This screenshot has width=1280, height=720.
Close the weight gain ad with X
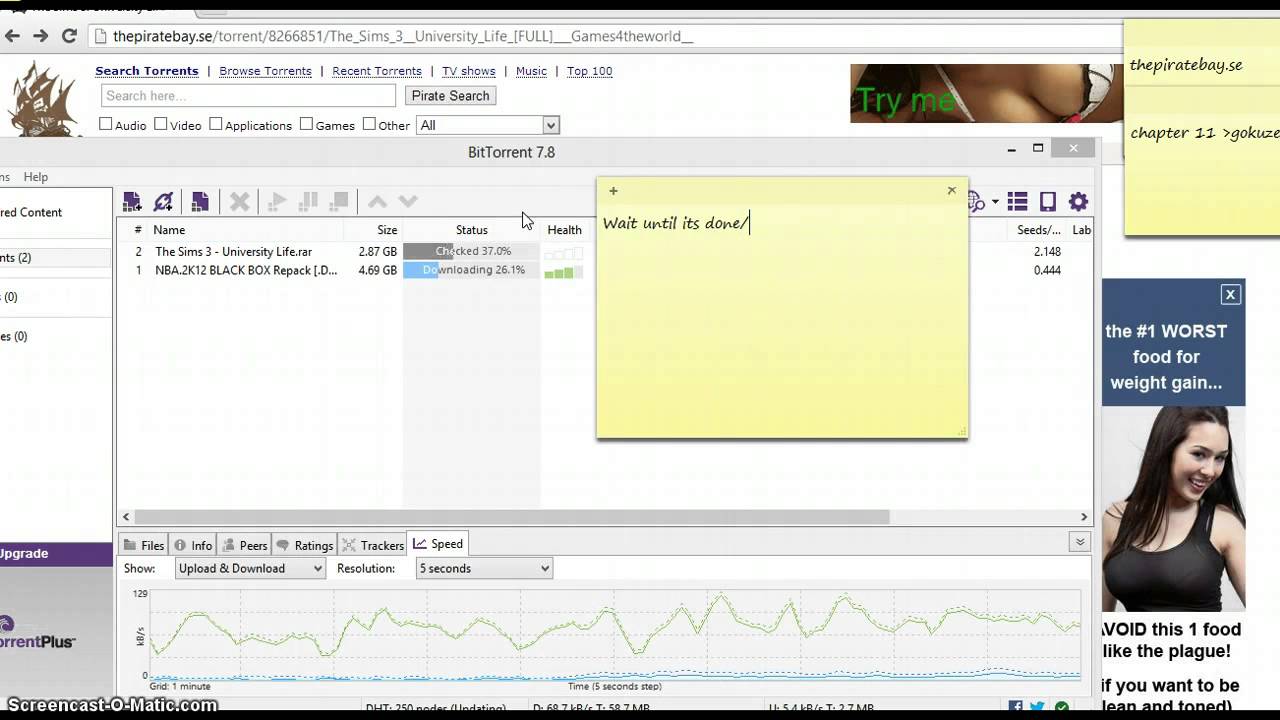coord(1231,294)
